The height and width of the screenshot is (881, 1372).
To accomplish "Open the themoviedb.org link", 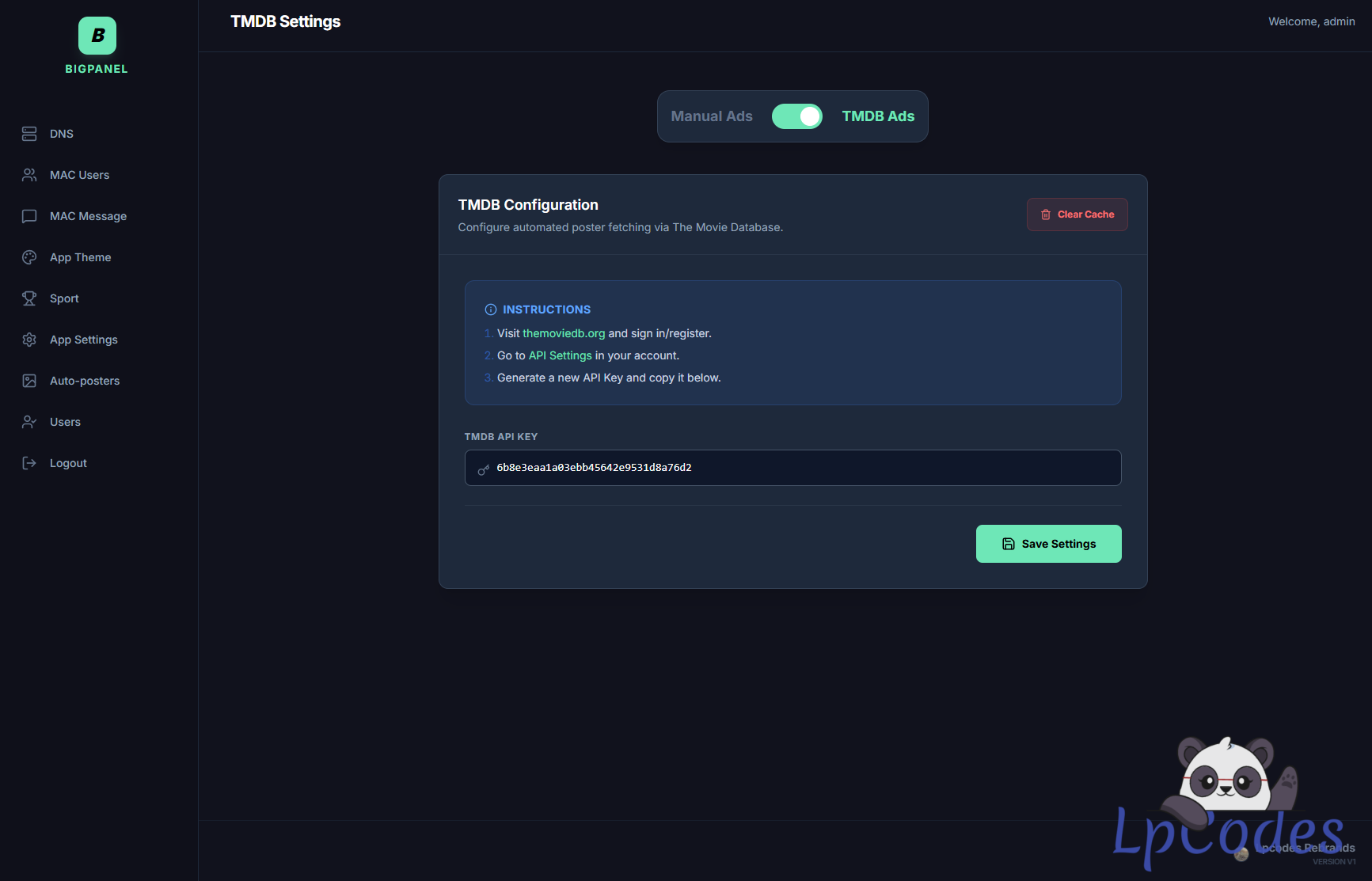I will point(563,333).
